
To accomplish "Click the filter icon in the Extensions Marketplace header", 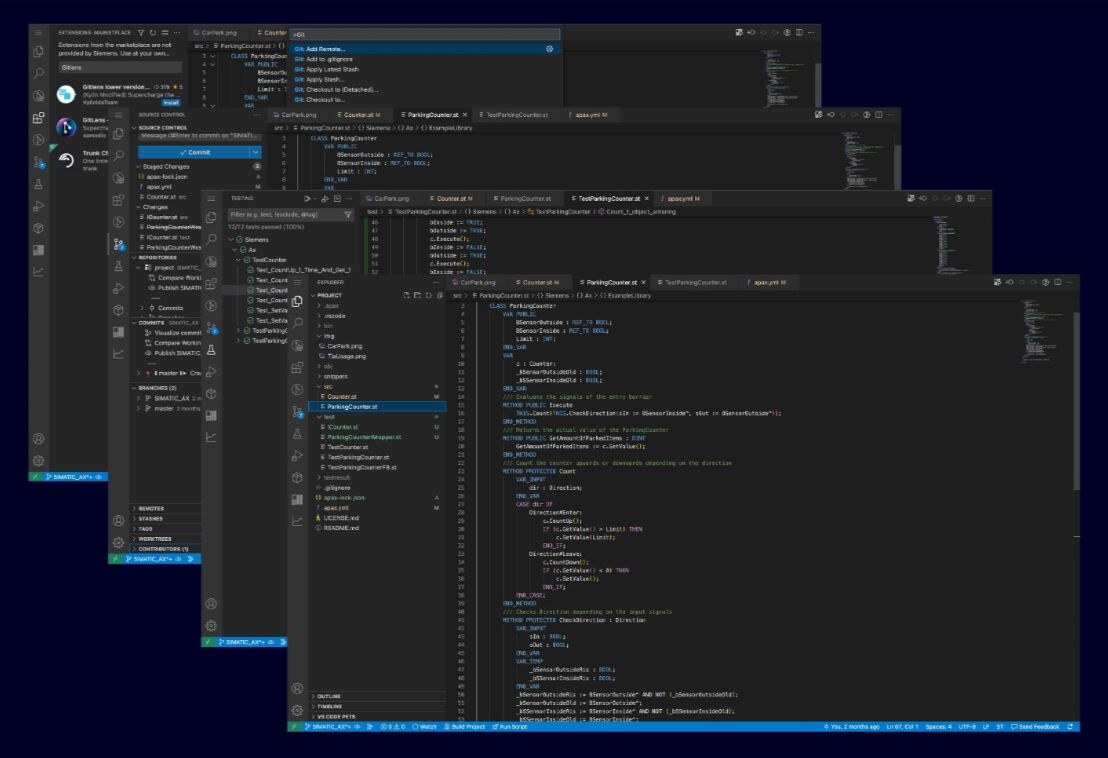I will click(x=139, y=32).
